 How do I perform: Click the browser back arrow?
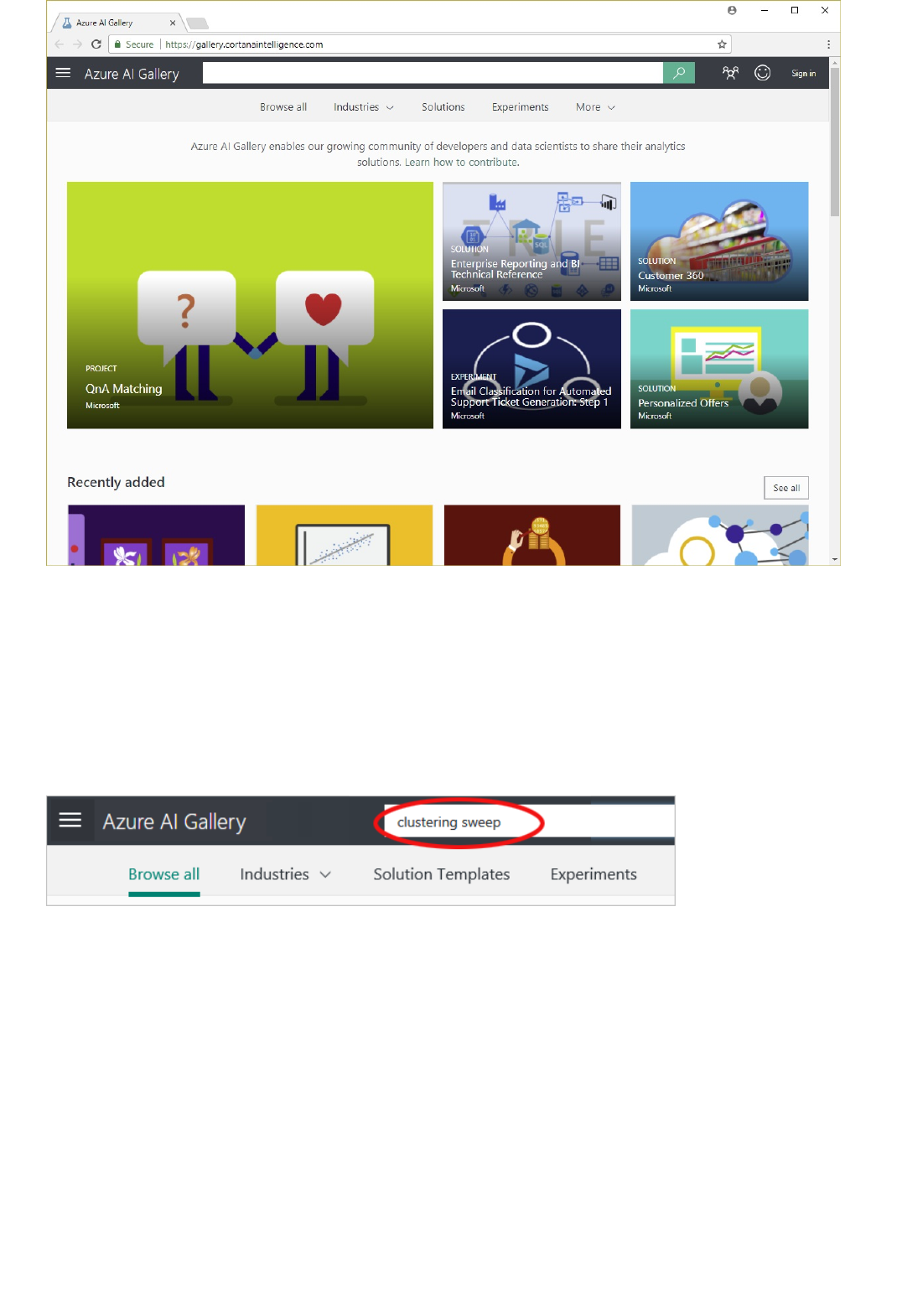[59, 44]
